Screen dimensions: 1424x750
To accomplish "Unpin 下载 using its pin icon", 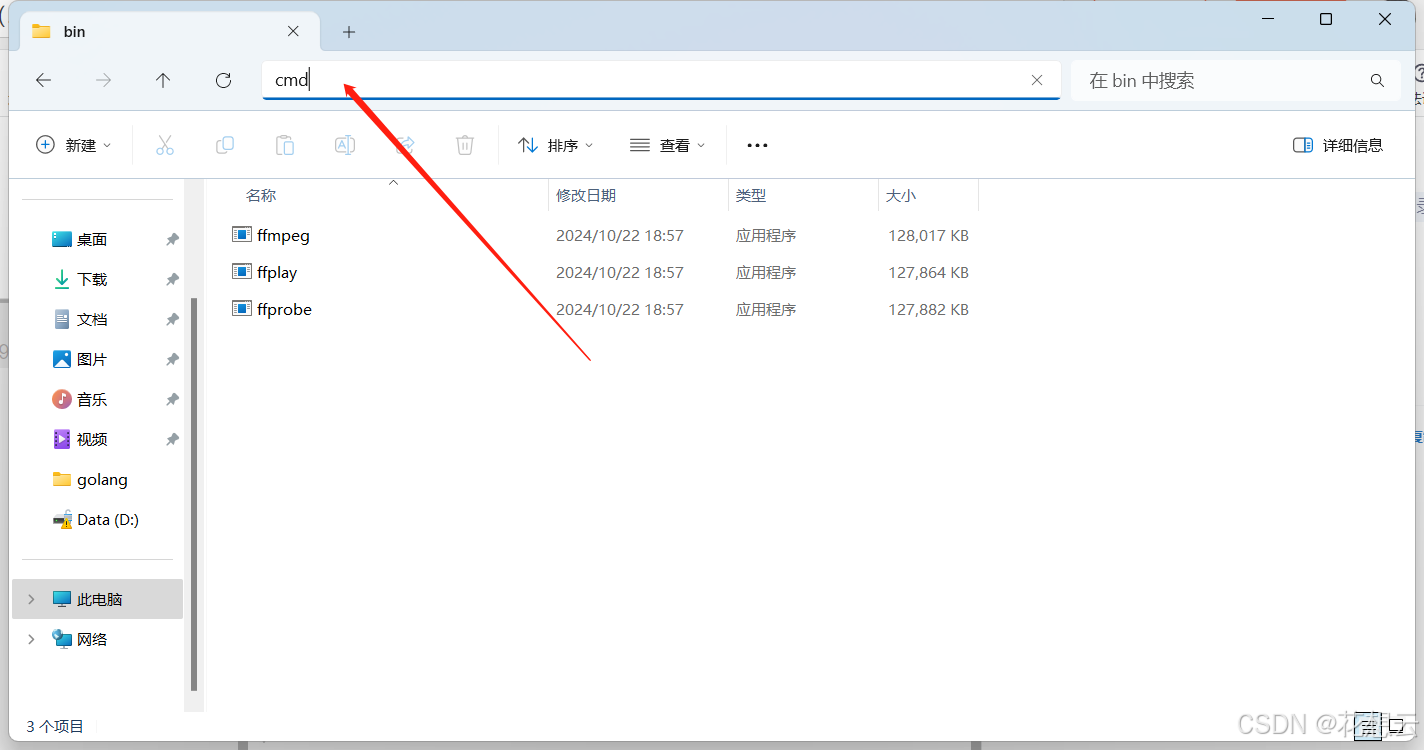I will click(172, 279).
